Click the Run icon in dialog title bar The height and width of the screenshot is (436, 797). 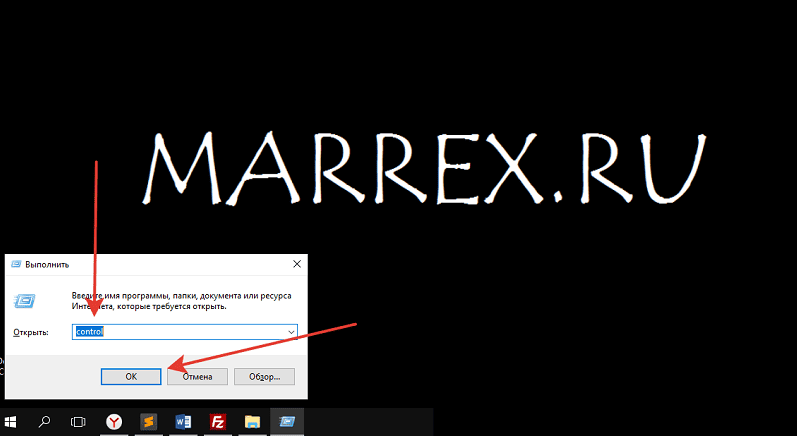[x=16, y=264]
